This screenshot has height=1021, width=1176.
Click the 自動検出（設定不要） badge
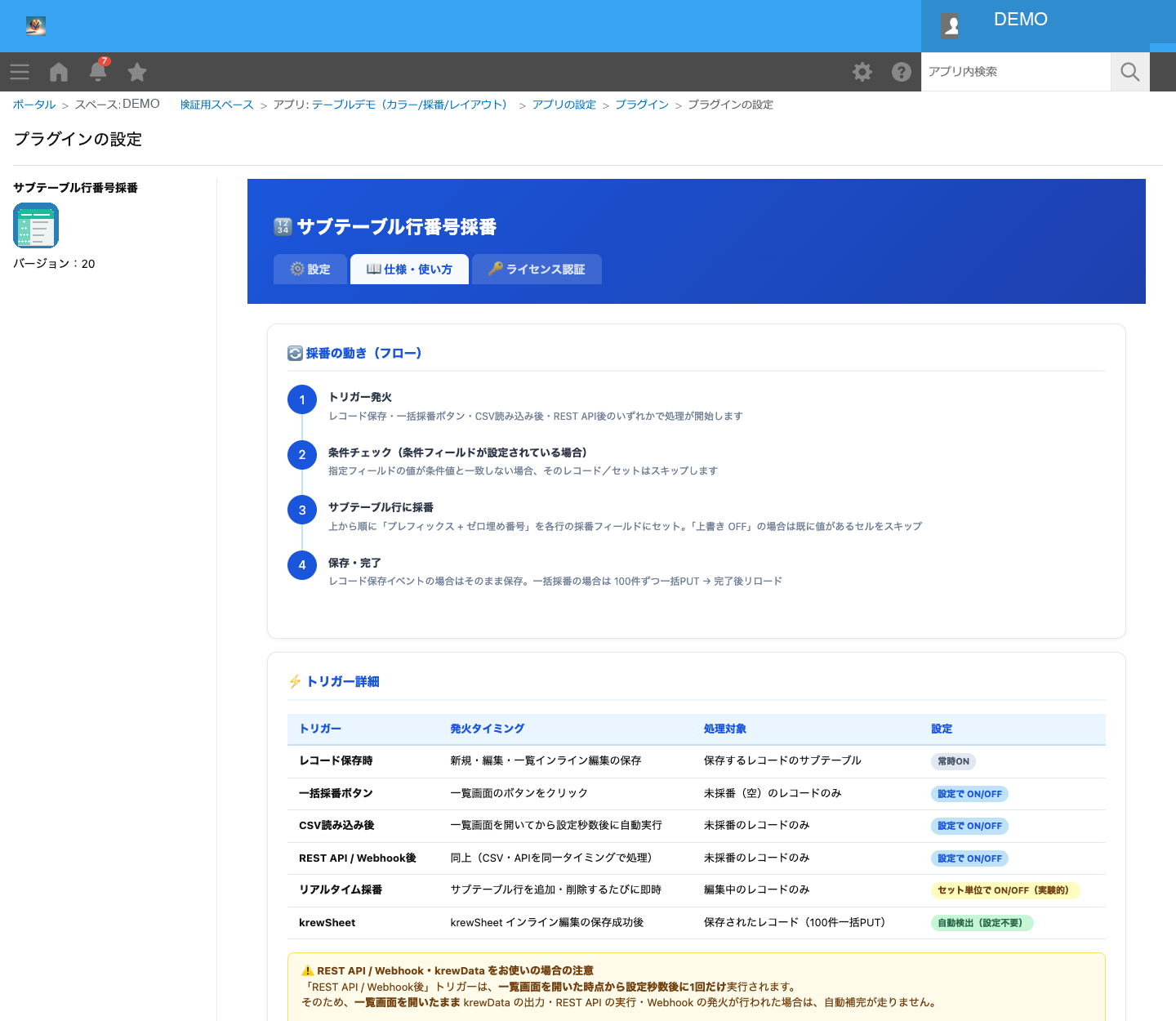pyautogui.click(x=982, y=923)
